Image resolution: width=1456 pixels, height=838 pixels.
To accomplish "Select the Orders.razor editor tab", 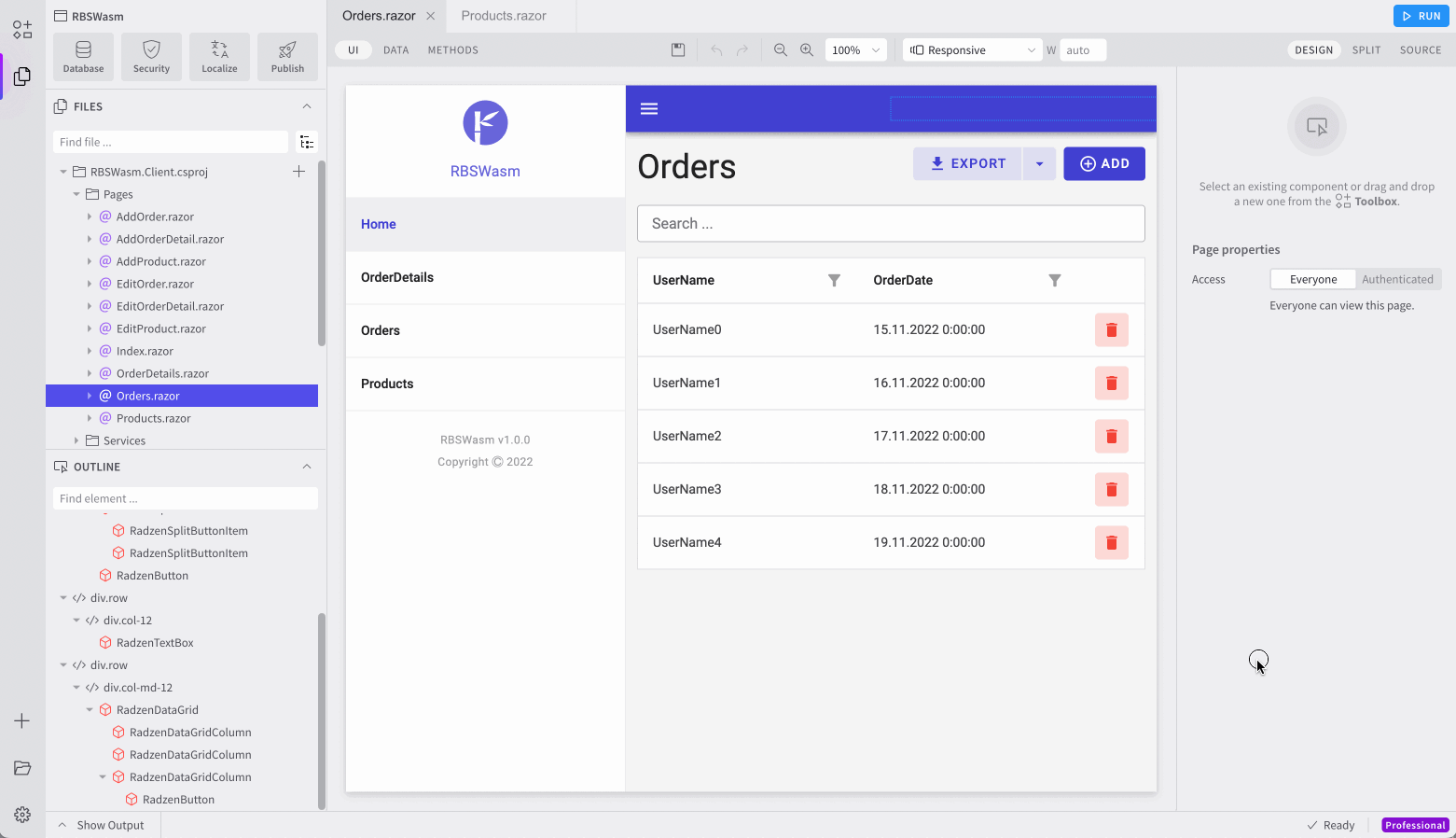I will tap(379, 16).
